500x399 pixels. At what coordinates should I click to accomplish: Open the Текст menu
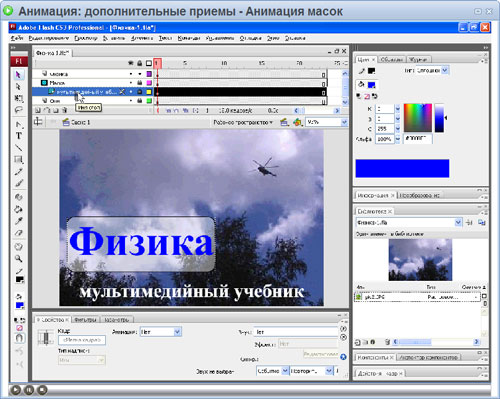165,38
